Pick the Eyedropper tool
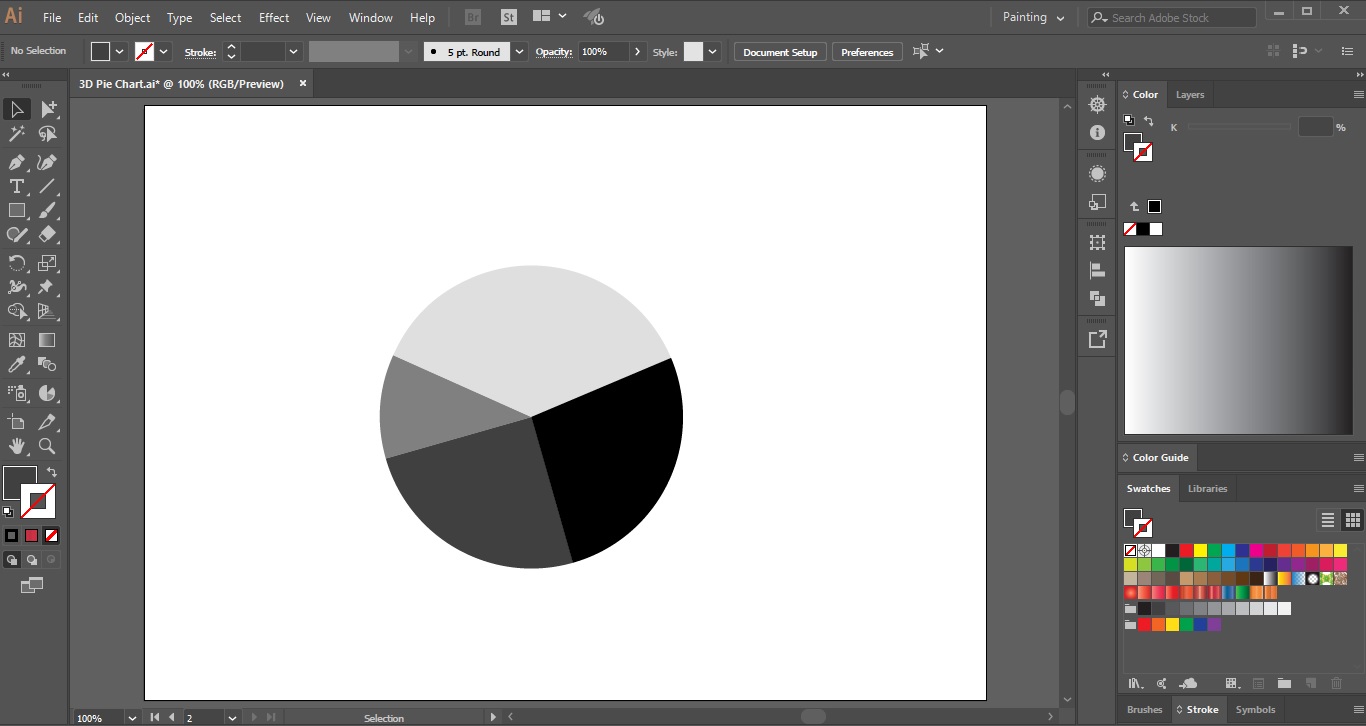Screen dimensions: 1366x726 (x=17, y=365)
